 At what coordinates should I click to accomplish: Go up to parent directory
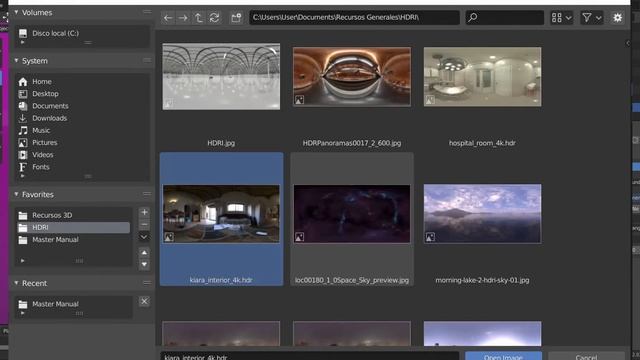198,18
